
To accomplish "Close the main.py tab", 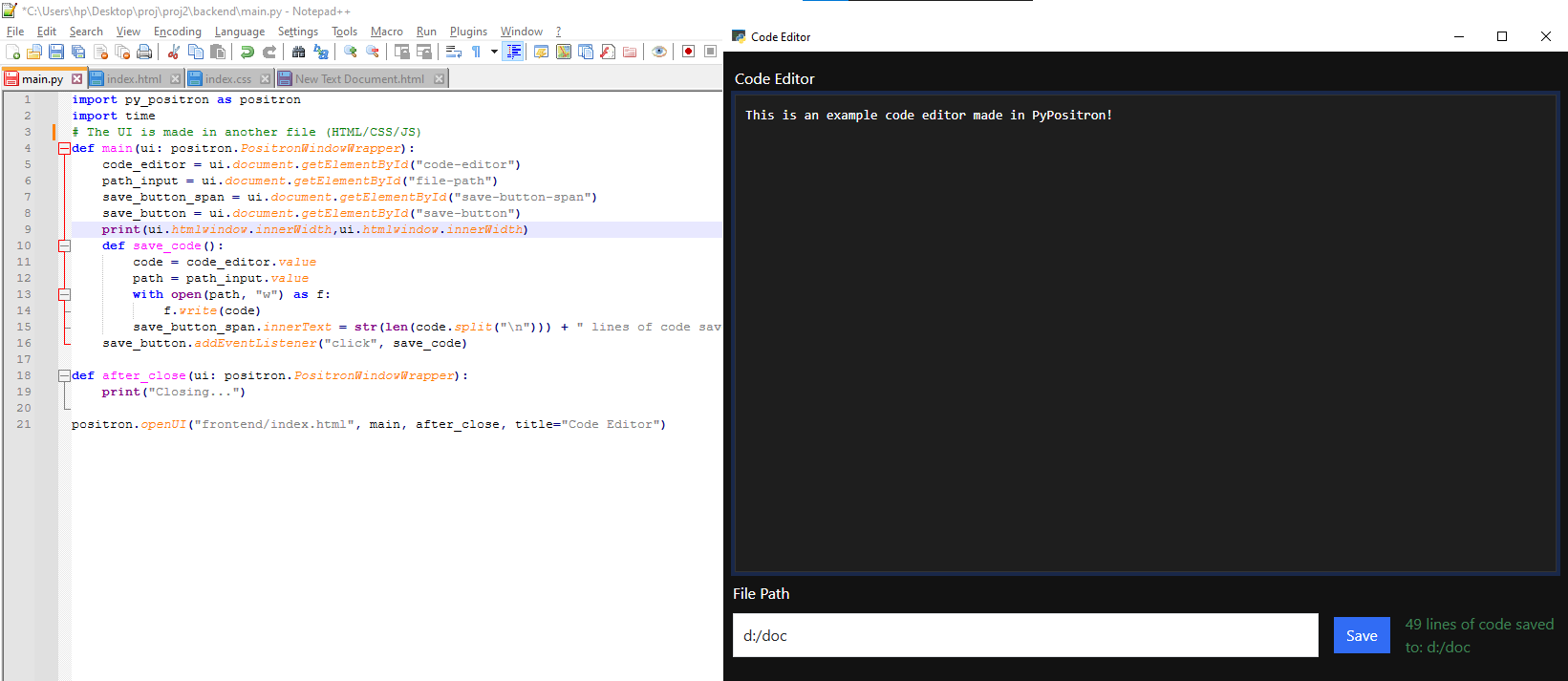I will click(77, 79).
